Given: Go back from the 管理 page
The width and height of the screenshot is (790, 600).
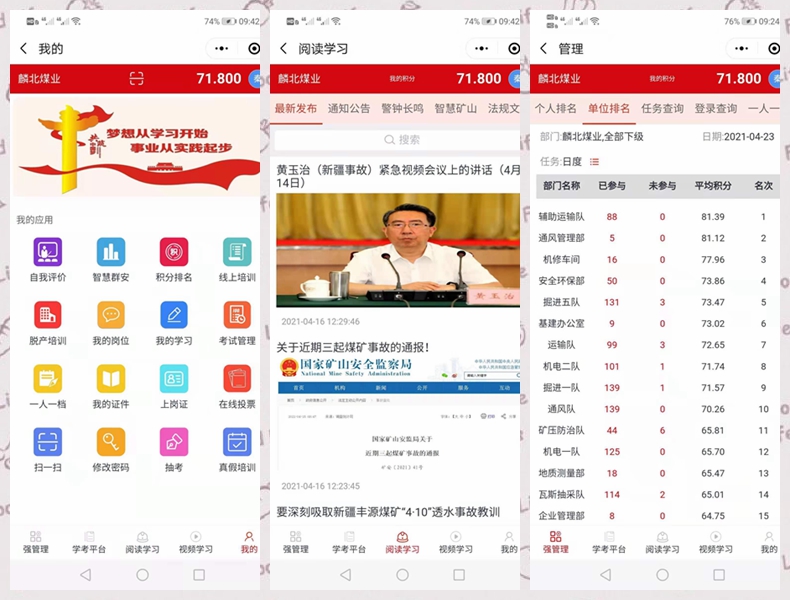Looking at the screenshot, I should [543, 49].
